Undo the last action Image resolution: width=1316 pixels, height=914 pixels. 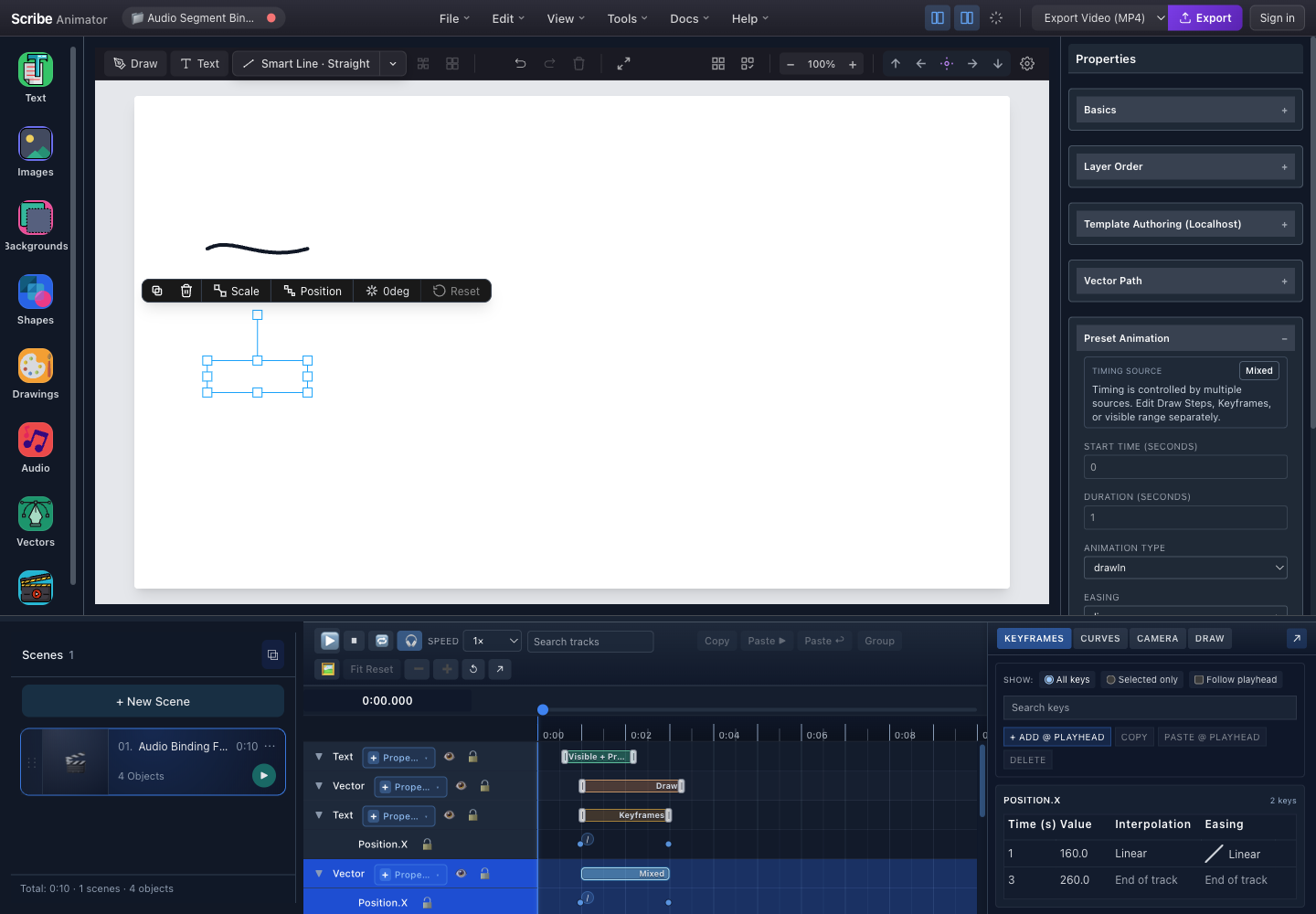pos(520,64)
